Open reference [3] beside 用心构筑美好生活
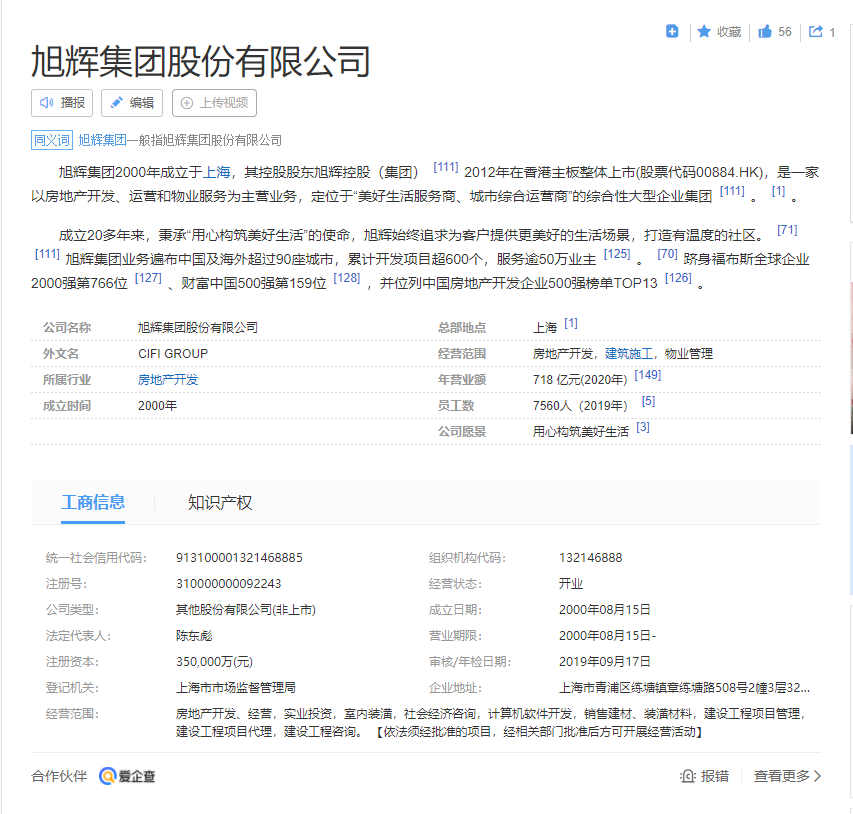 (642, 427)
